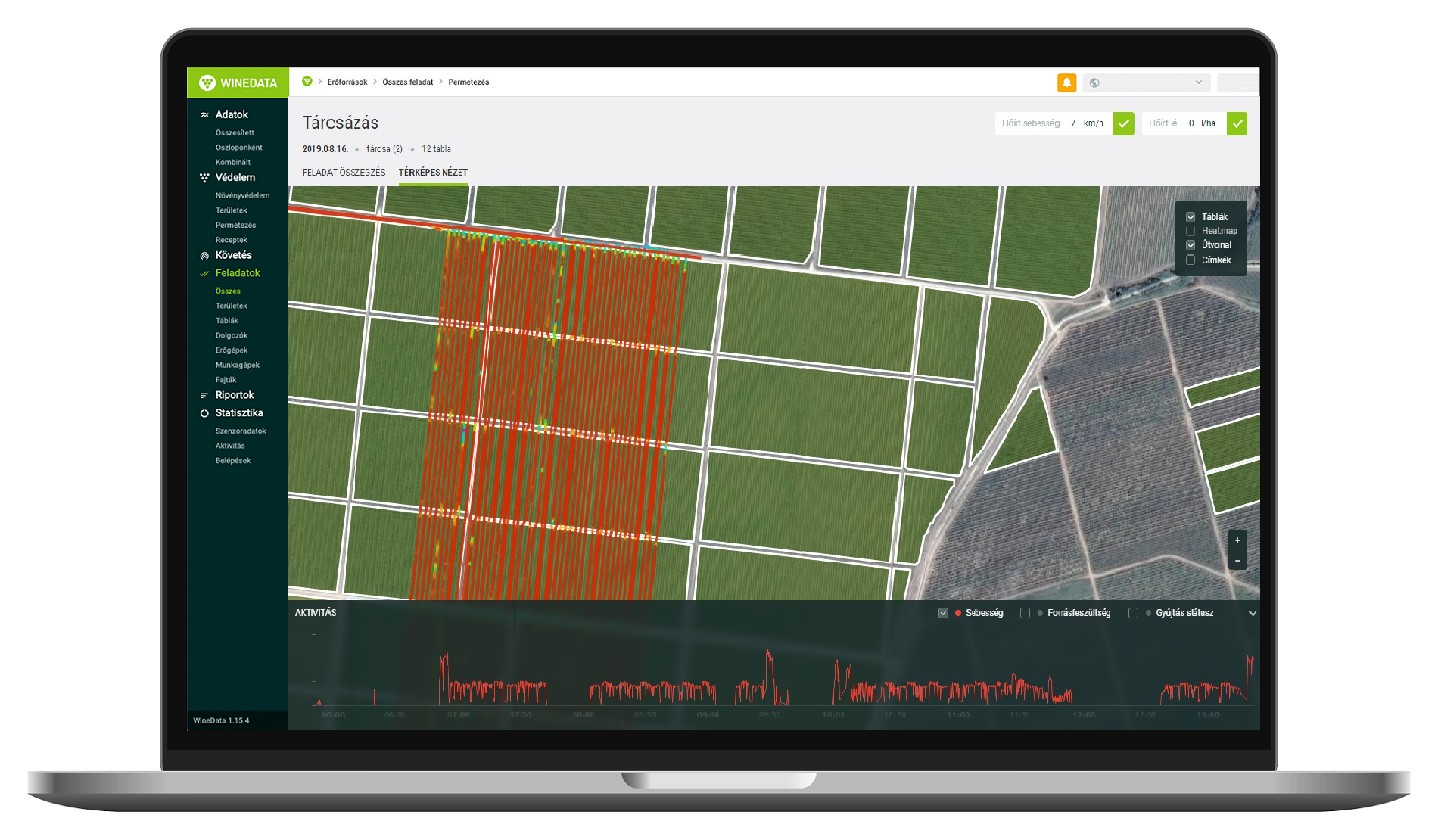Image resolution: width=1438 pixels, height=840 pixels.
Task: Open the Adatok menu section
Action: point(232,115)
